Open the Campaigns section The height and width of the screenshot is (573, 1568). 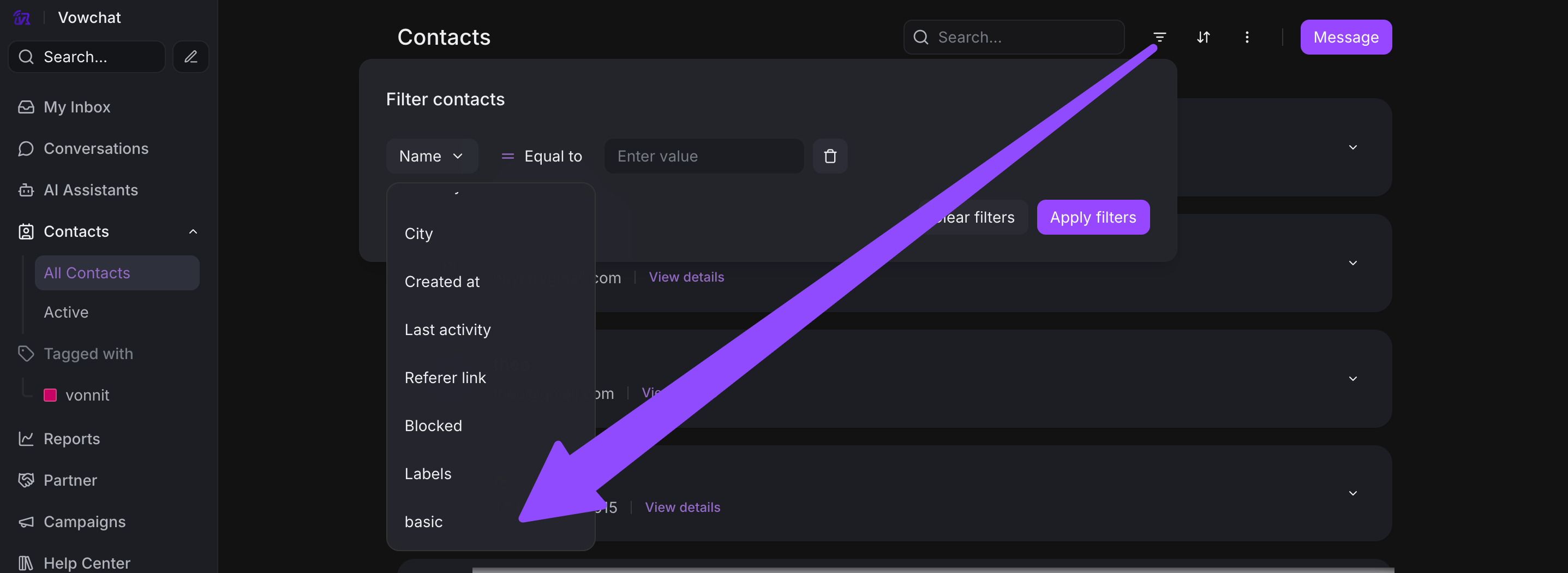(85, 522)
